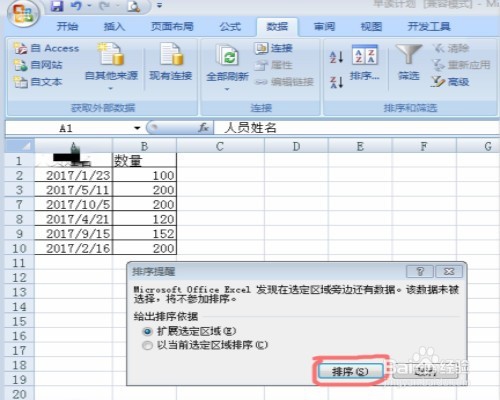This screenshot has height=400, width=500.
Task: Switch to 审阅 tab
Action: (x=324, y=26)
